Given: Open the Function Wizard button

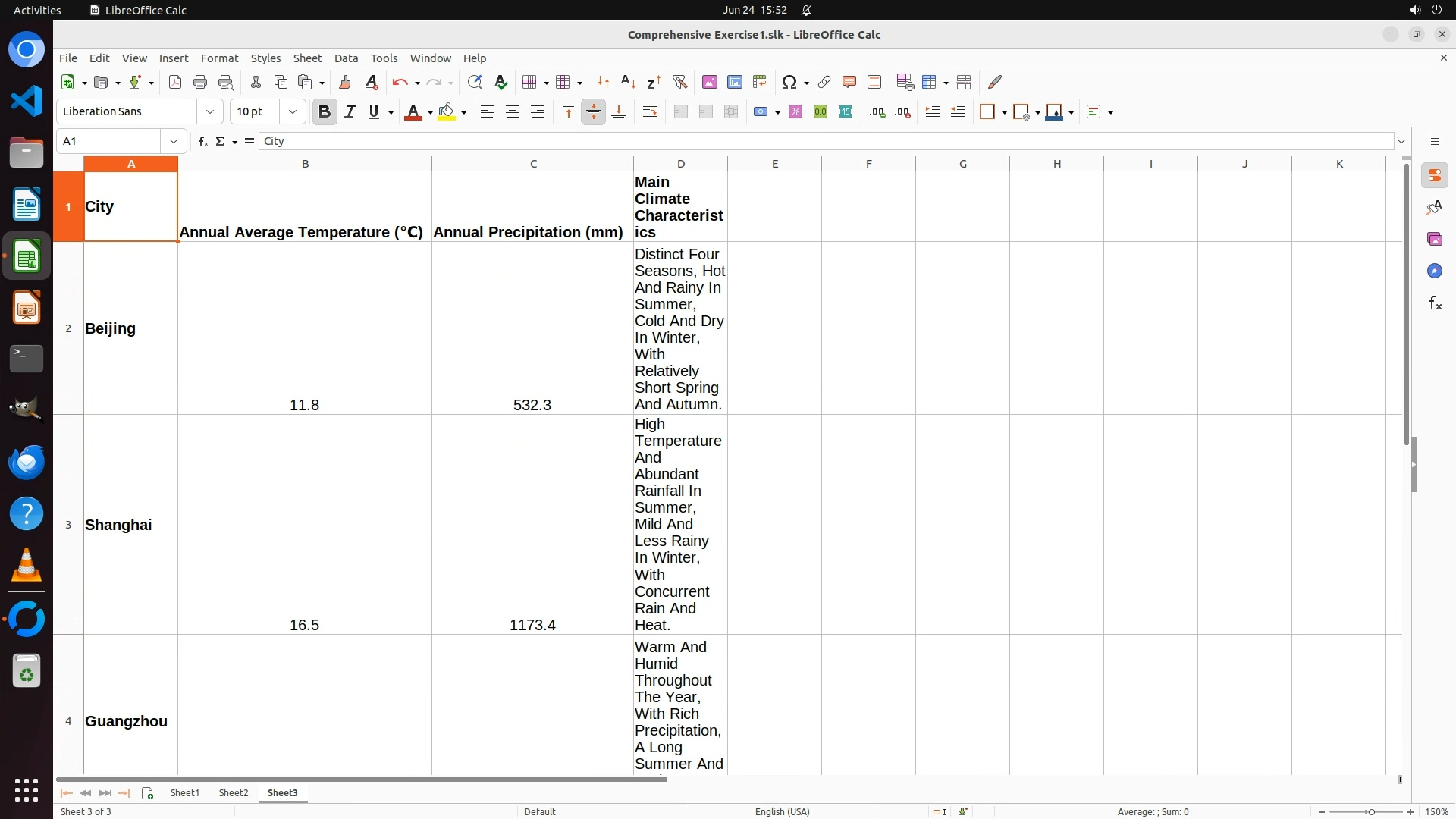Looking at the screenshot, I should (202, 141).
